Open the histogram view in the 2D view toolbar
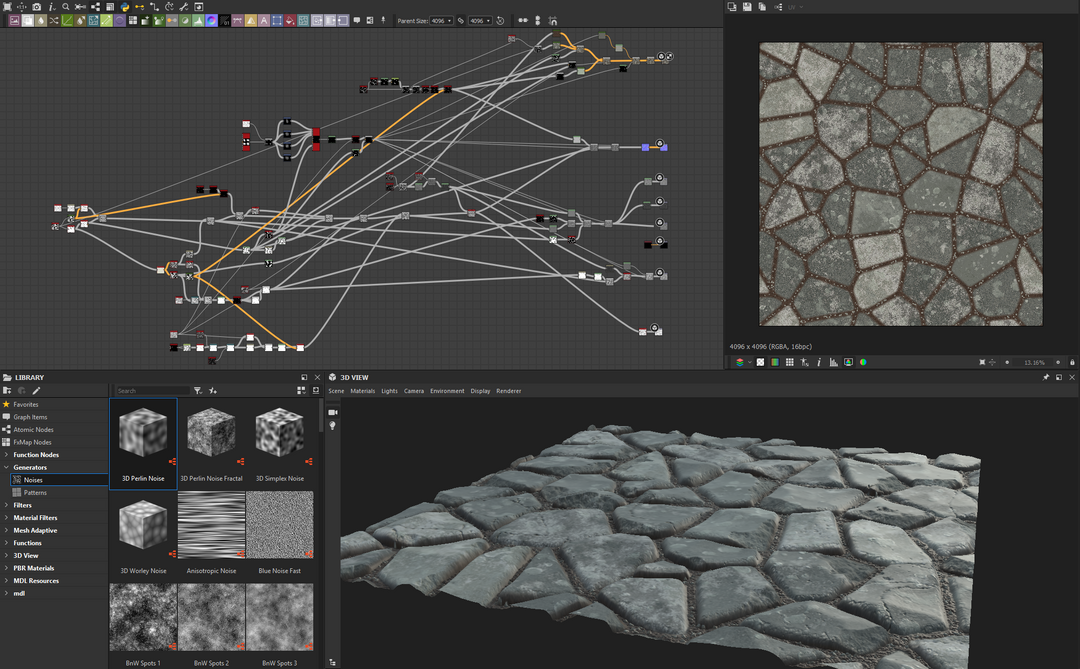Image resolution: width=1080 pixels, height=669 pixels. pos(834,362)
